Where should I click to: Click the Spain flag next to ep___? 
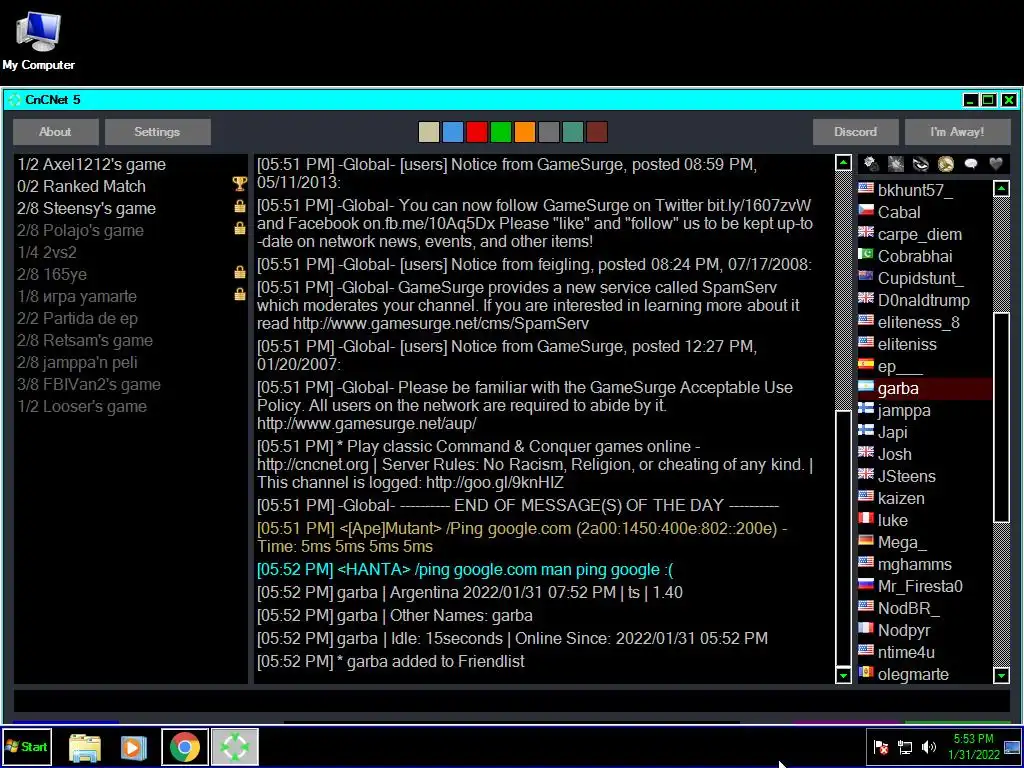(x=866, y=364)
